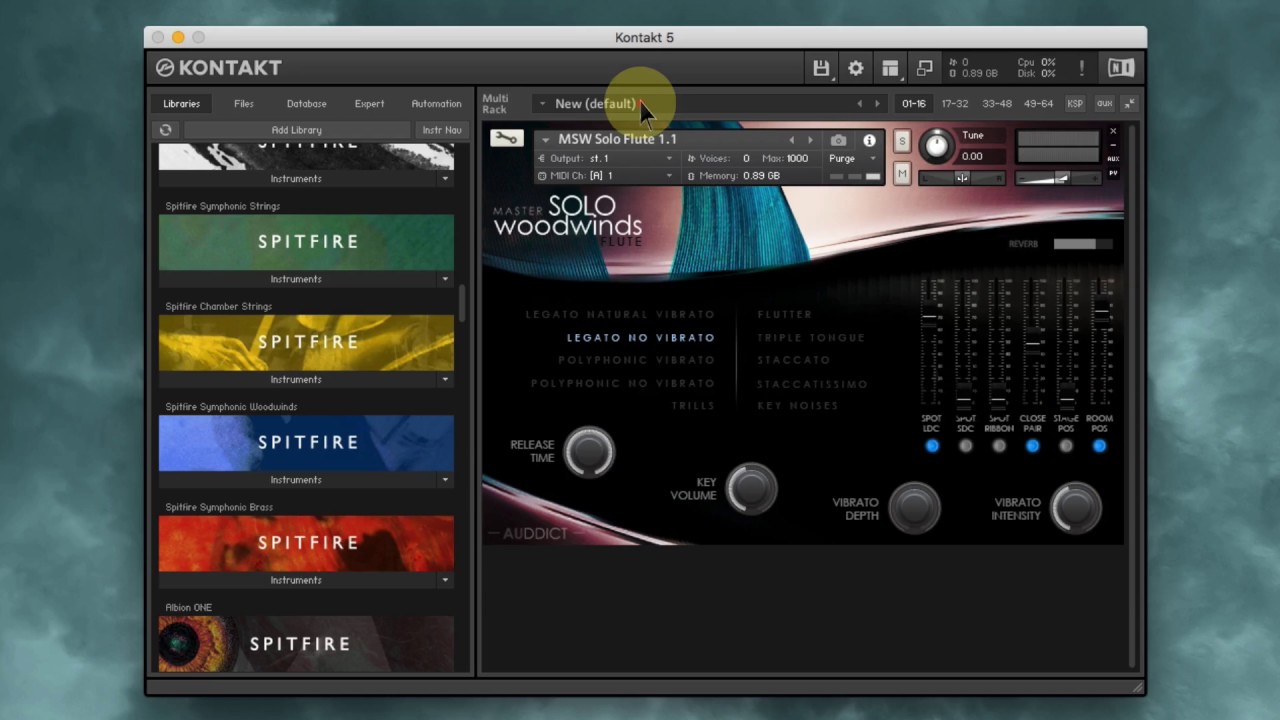
Task: Solo the MSW Solo Flute instrument
Action: click(x=902, y=142)
